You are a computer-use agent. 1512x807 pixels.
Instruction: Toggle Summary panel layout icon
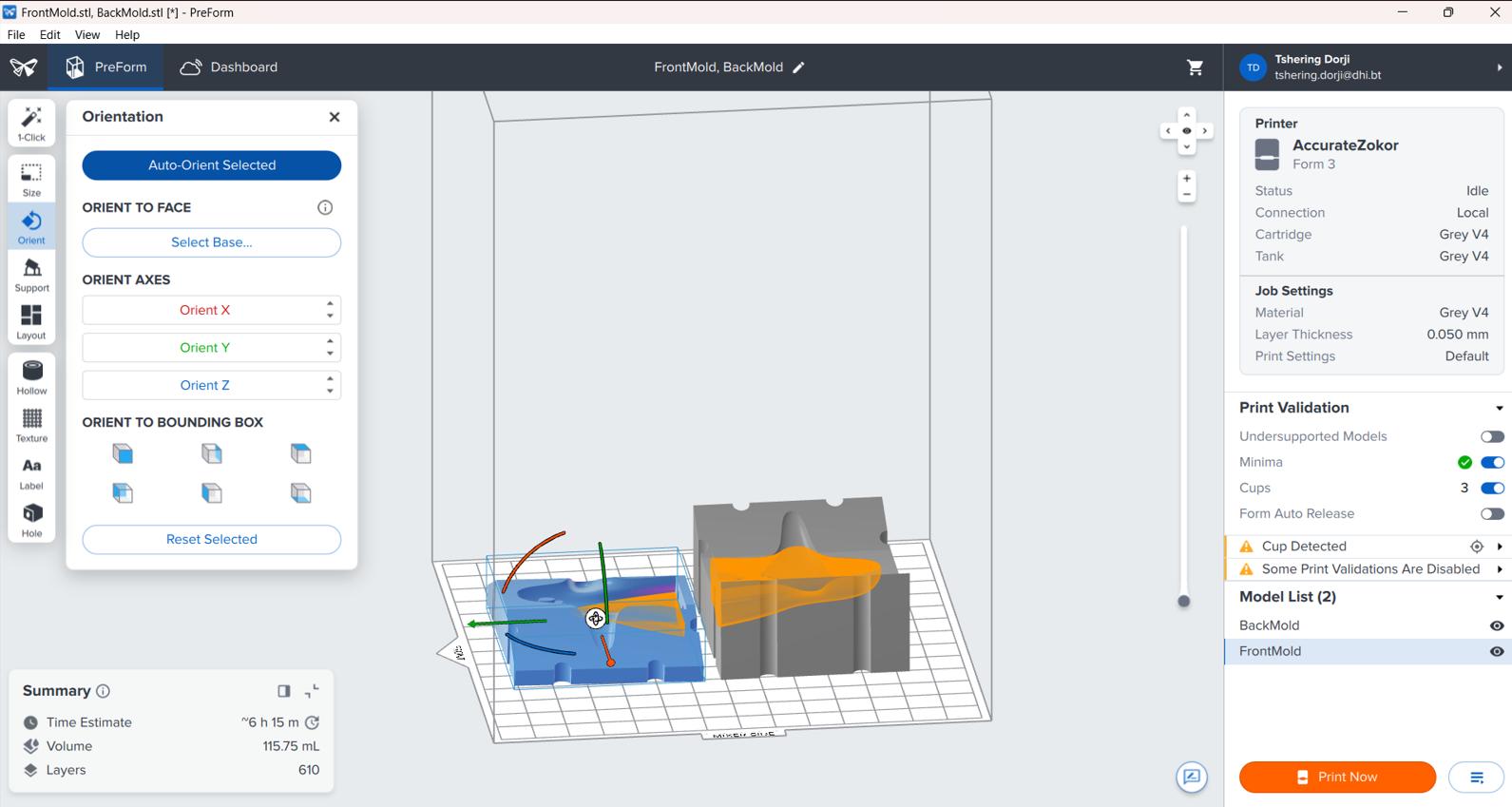[283, 691]
